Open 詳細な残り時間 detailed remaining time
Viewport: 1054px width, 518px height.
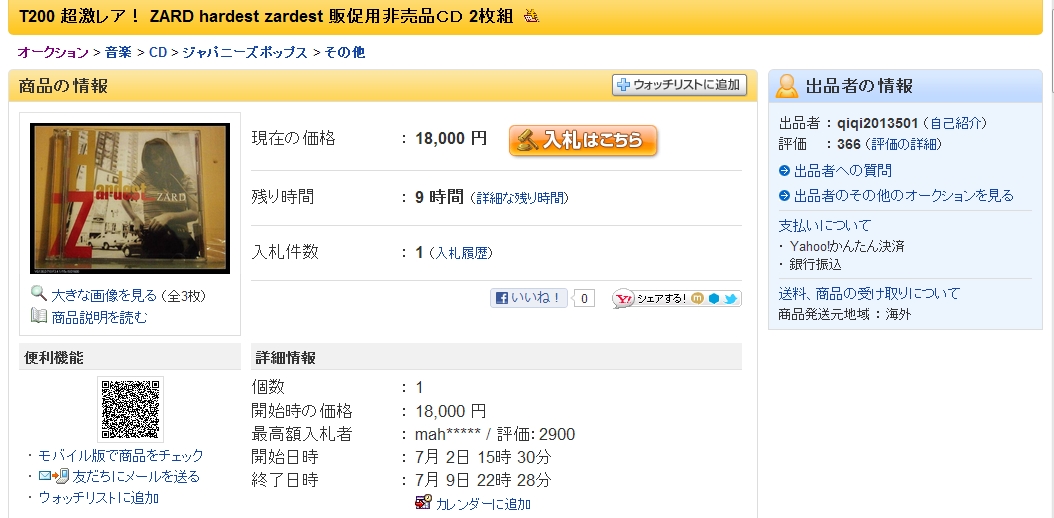point(519,198)
